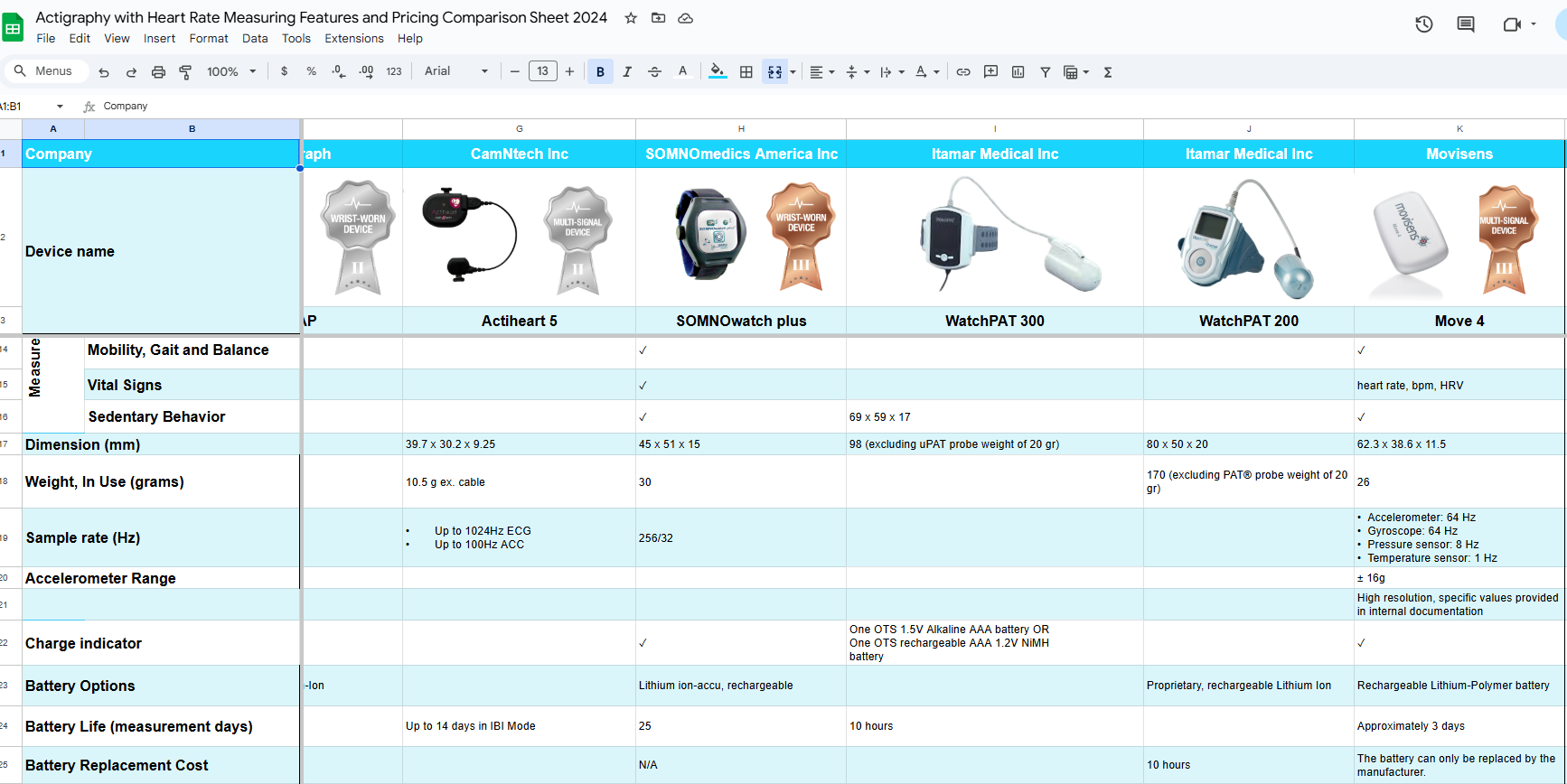Select cell '62.3 x 38.6 x 11.5'

1459,444
